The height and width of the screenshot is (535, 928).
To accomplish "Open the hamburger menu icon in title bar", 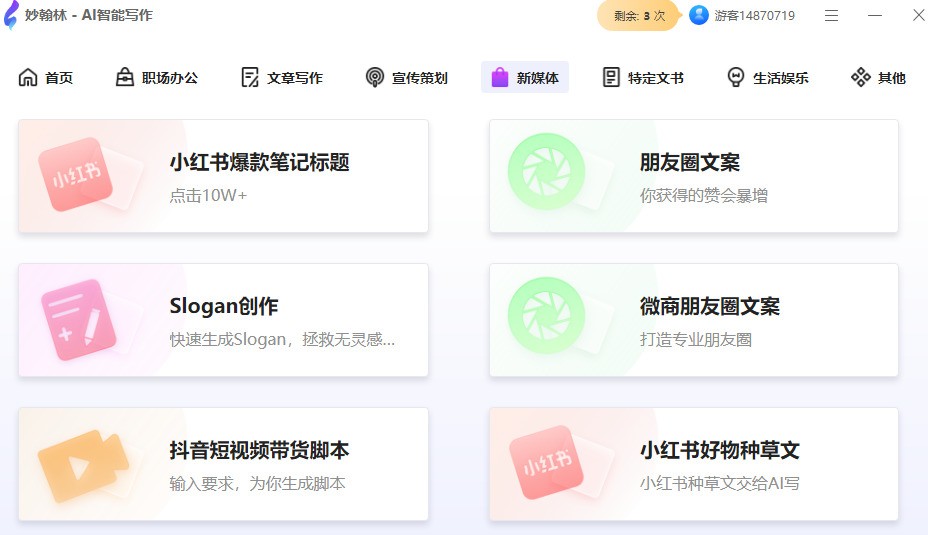I will [x=832, y=15].
